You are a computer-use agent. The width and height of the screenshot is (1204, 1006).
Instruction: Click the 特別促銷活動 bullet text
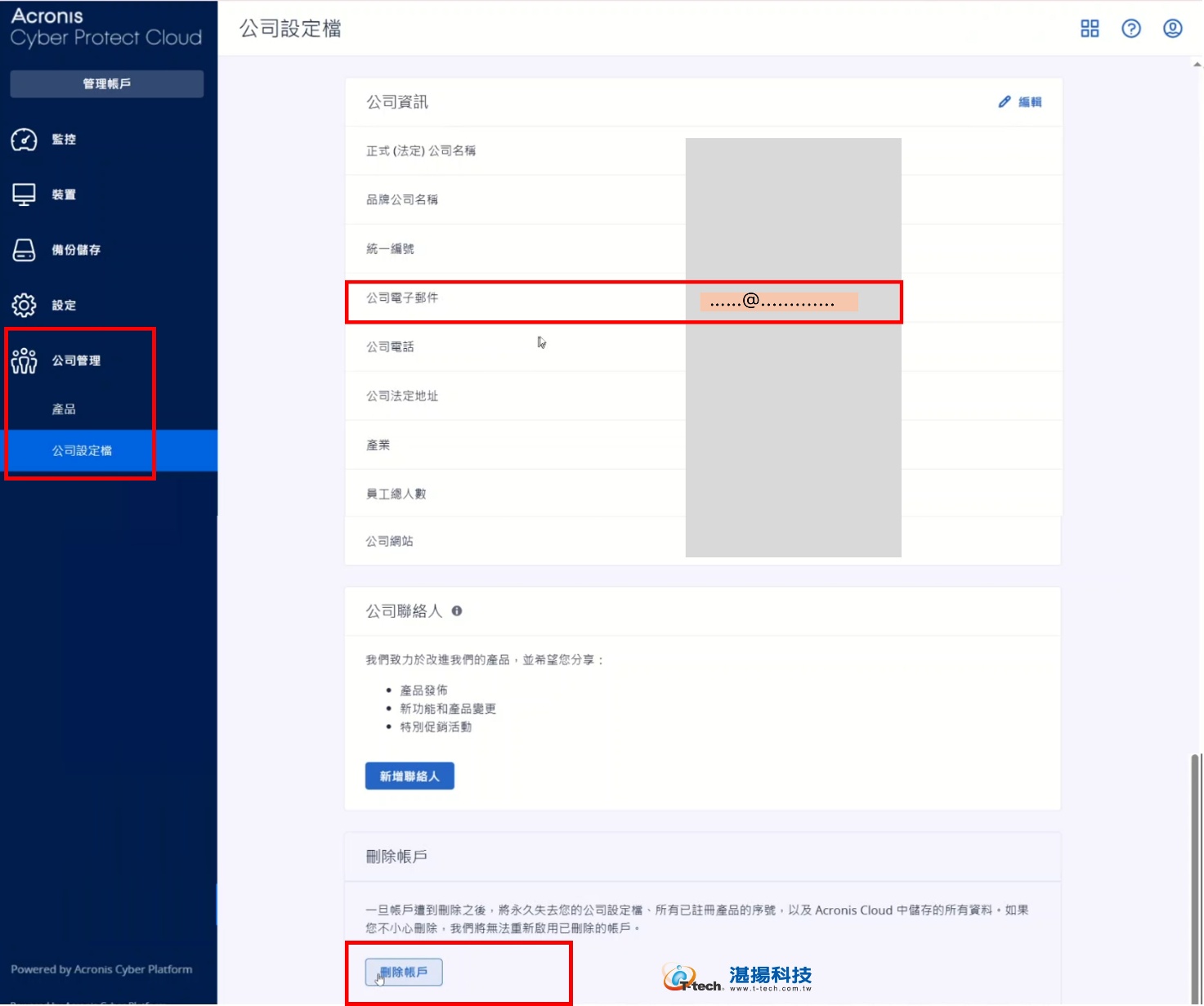pyautogui.click(x=436, y=727)
